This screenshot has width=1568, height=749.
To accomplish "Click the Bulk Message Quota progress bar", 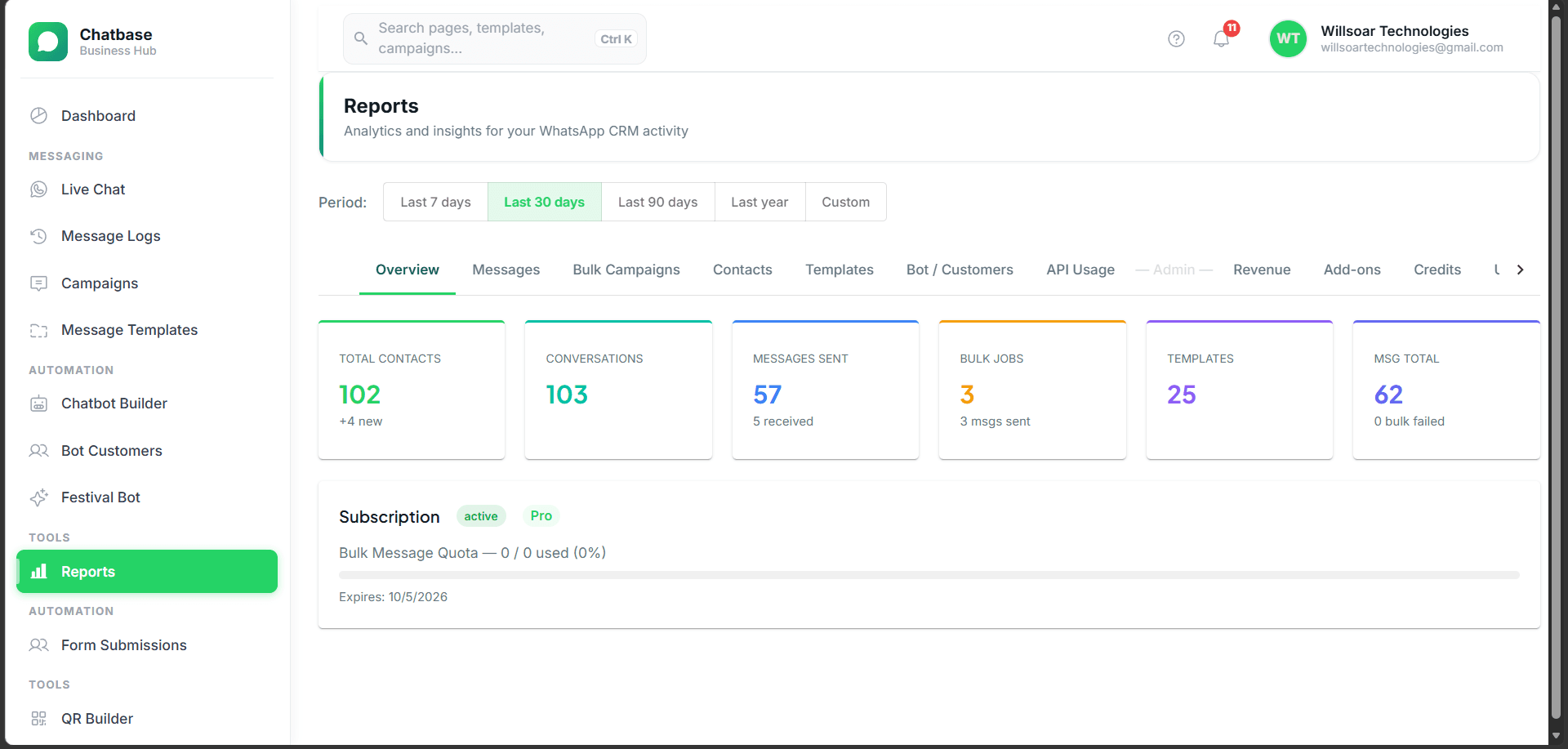I will point(929,575).
